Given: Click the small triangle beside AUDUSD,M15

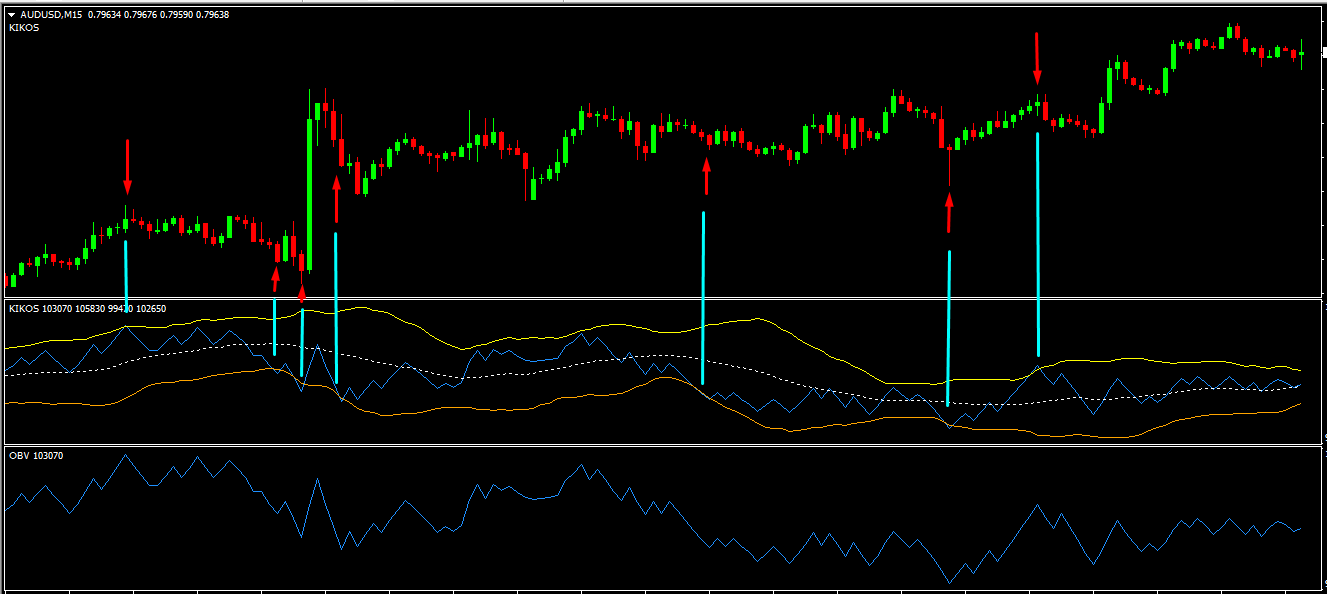Looking at the screenshot, I should (11, 15).
